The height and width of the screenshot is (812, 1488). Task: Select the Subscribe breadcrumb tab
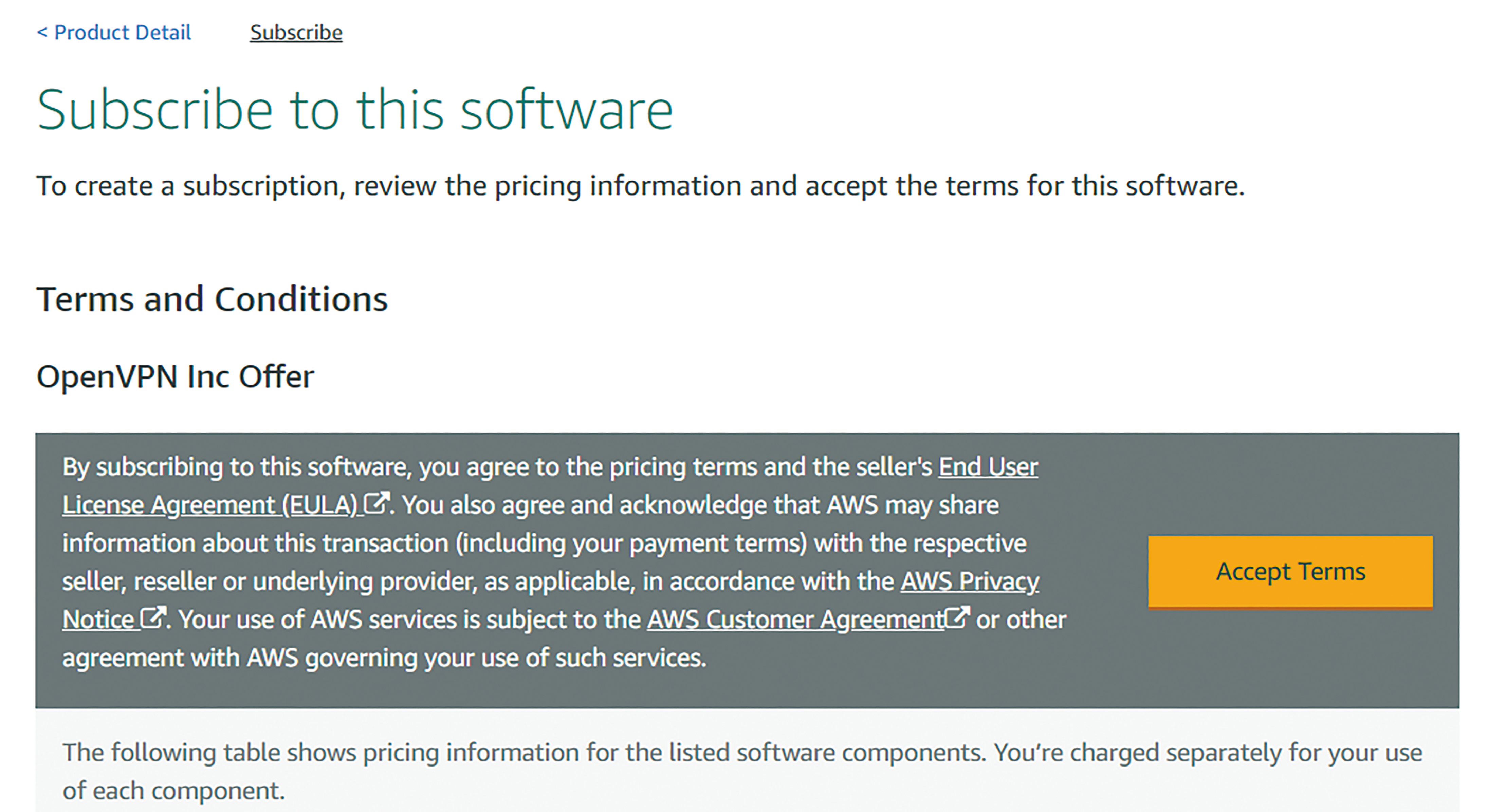[x=296, y=32]
